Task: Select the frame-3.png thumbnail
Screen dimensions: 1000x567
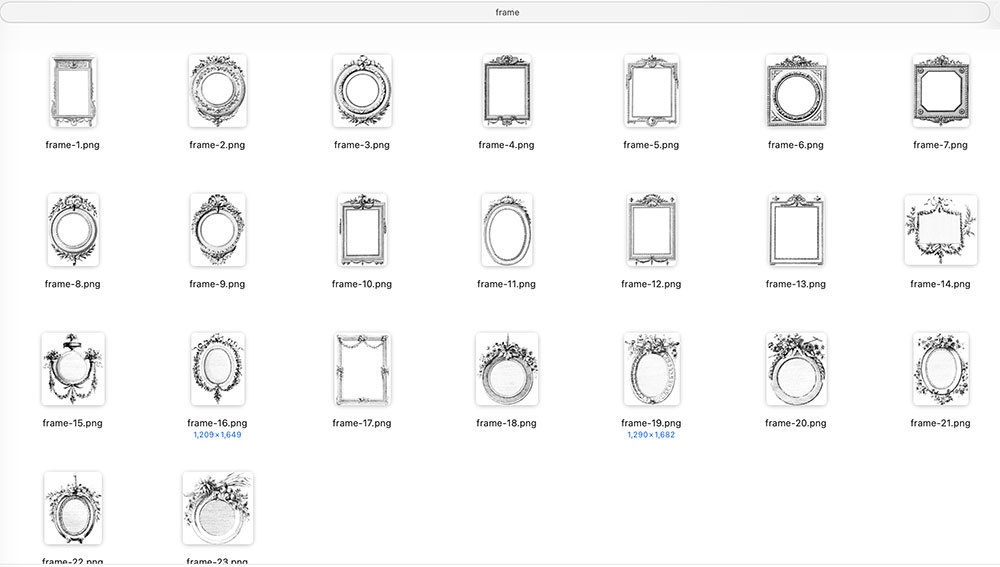Action: tap(362, 91)
